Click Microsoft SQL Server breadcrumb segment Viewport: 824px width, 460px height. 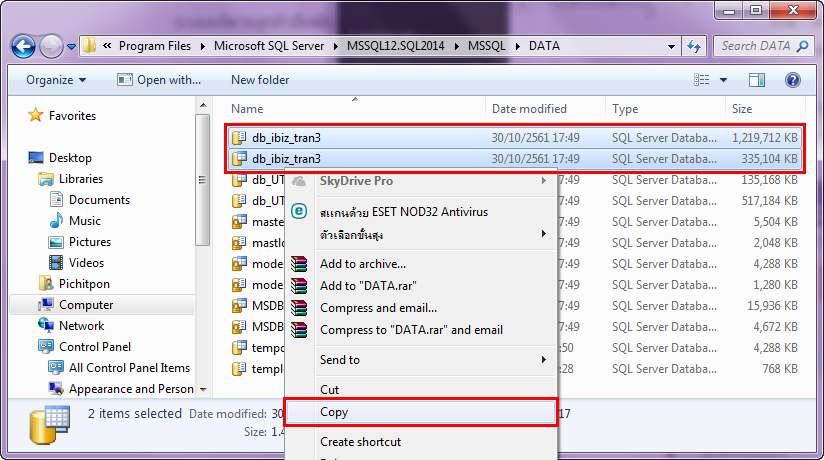269,46
